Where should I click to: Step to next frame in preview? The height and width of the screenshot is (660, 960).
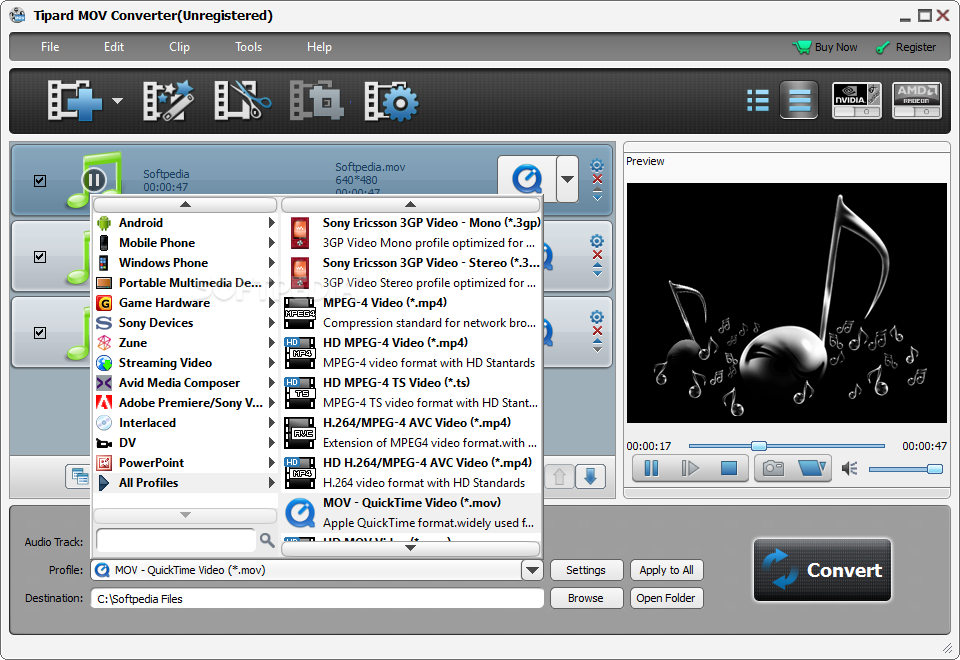click(690, 468)
